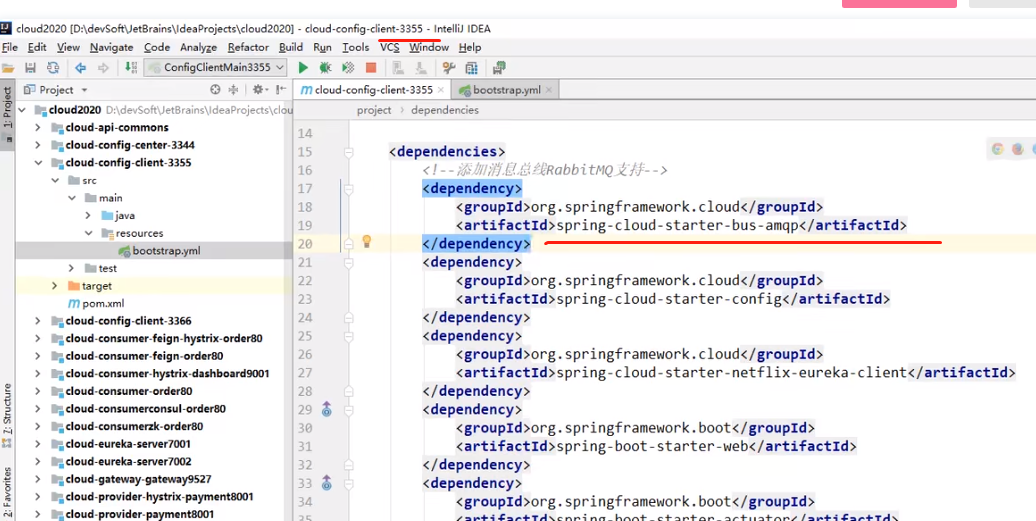Viewport: 1036px width, 521px height.
Task: Open the ConfigClientMain3355 run configuration dropdown
Action: tap(216, 67)
